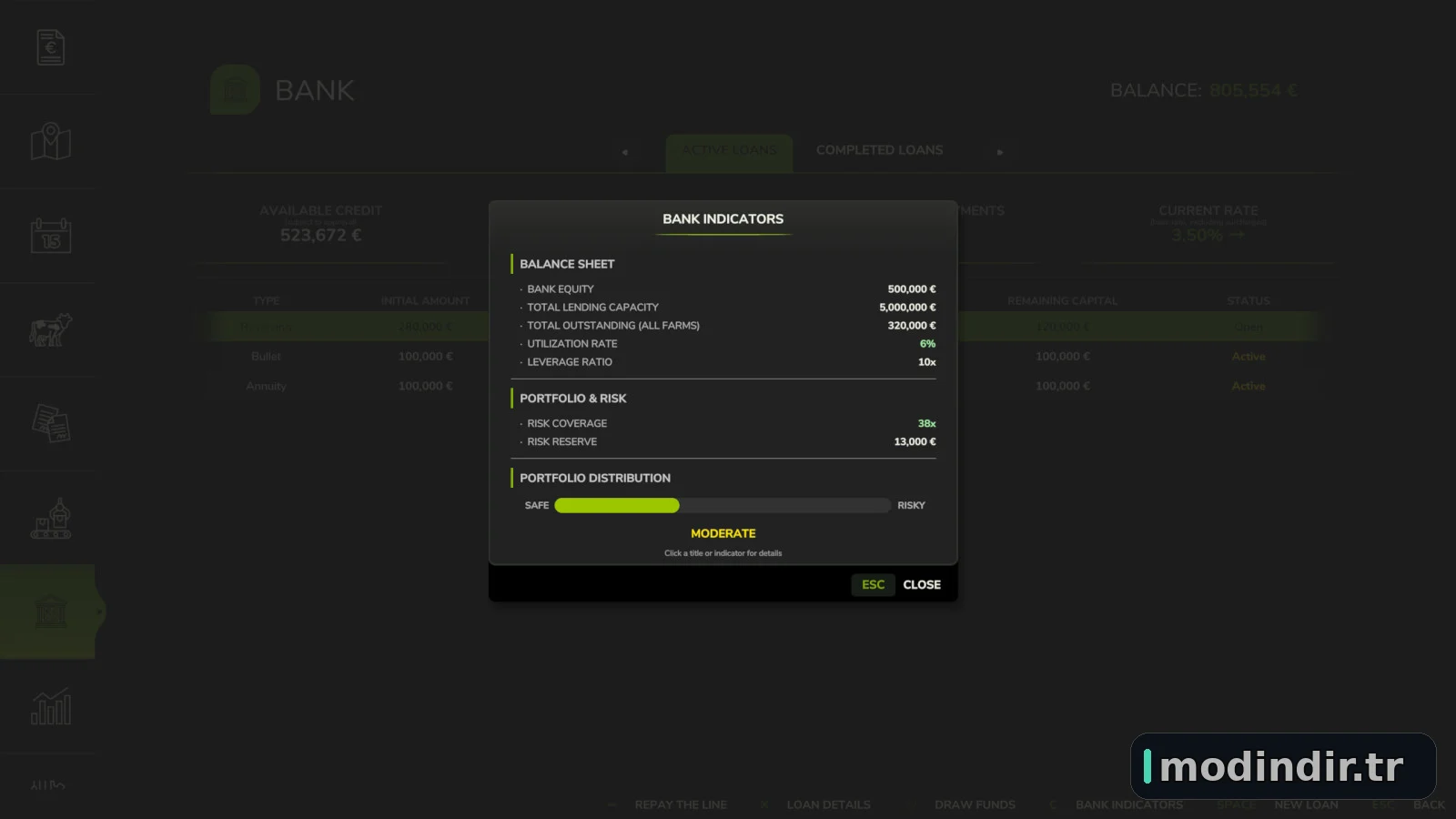Screen dimensions: 1456x819
Task: Click the Initial Amount column header
Action: [x=425, y=300]
